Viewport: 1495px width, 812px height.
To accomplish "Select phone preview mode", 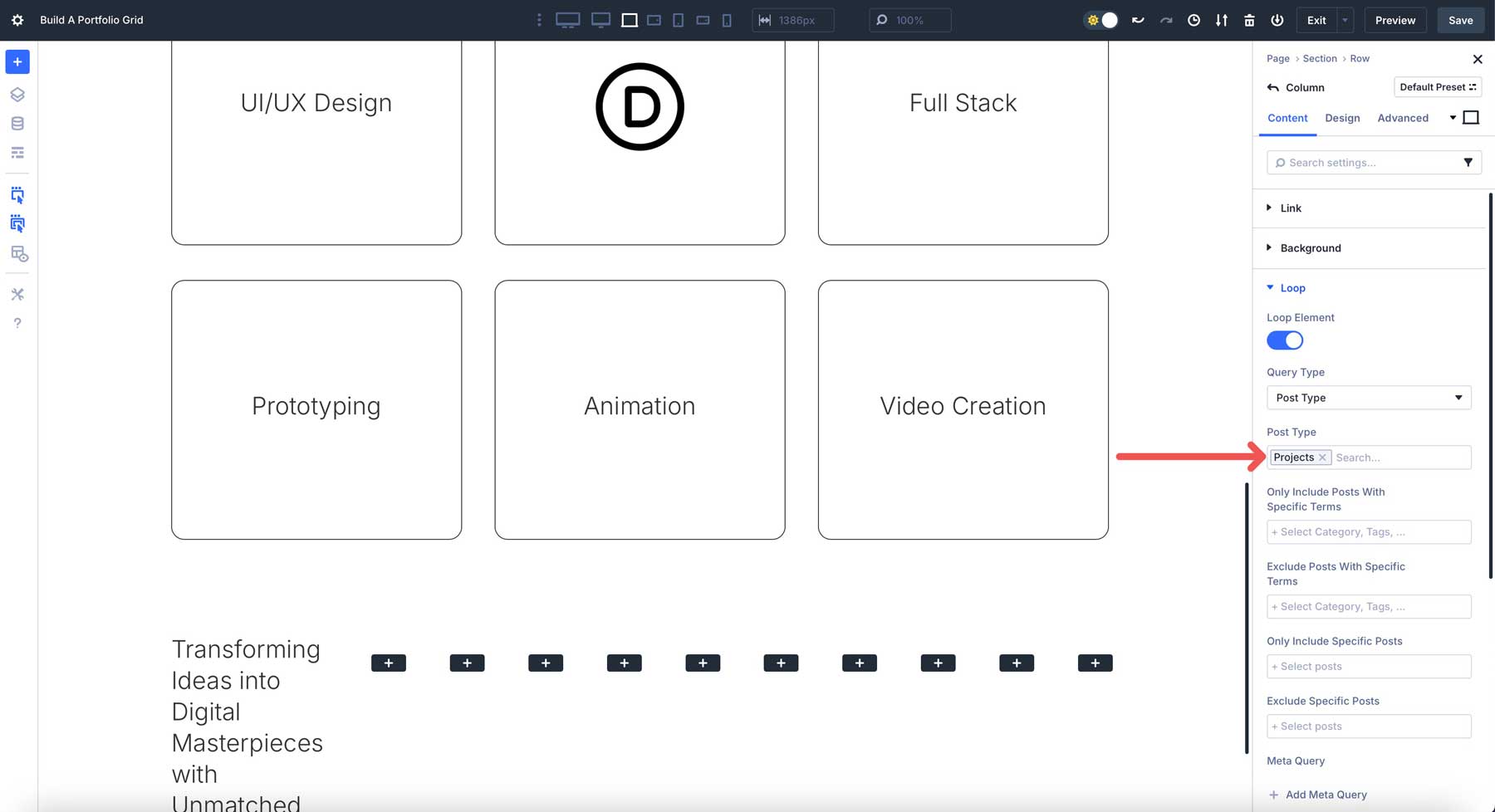I will pyautogui.click(x=727, y=19).
